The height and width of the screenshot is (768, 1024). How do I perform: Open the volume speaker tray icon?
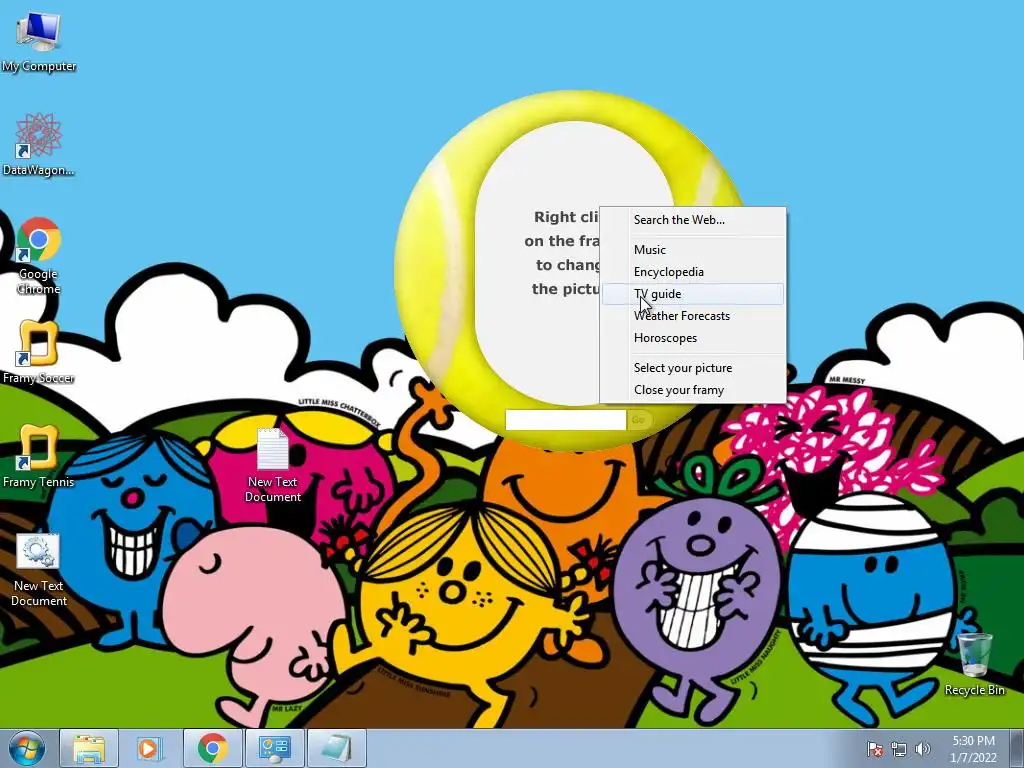[922, 749]
